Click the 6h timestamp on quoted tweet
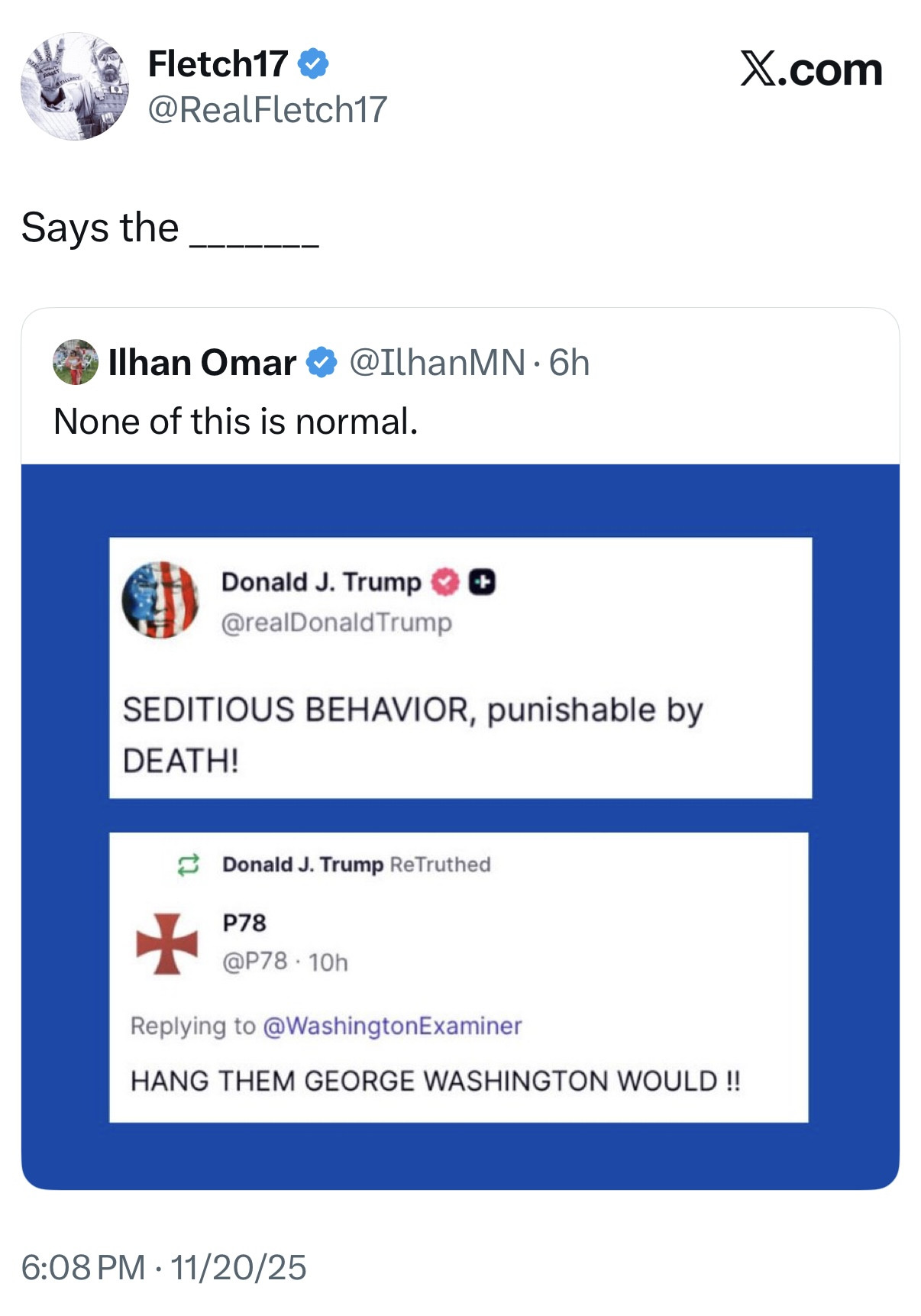 coord(570,362)
